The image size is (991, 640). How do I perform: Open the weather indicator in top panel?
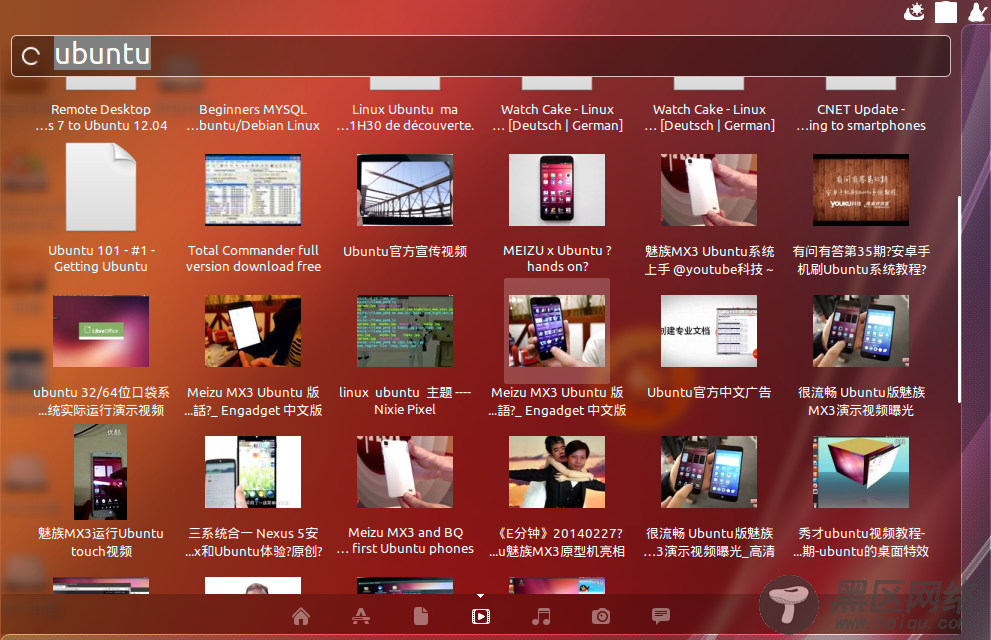pyautogui.click(x=914, y=11)
